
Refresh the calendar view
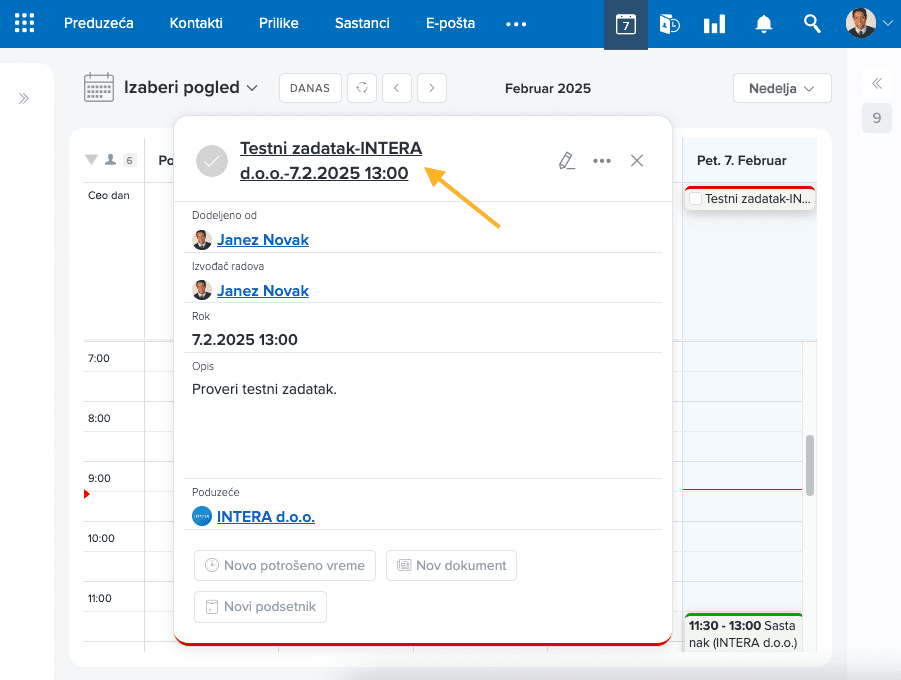(362, 88)
